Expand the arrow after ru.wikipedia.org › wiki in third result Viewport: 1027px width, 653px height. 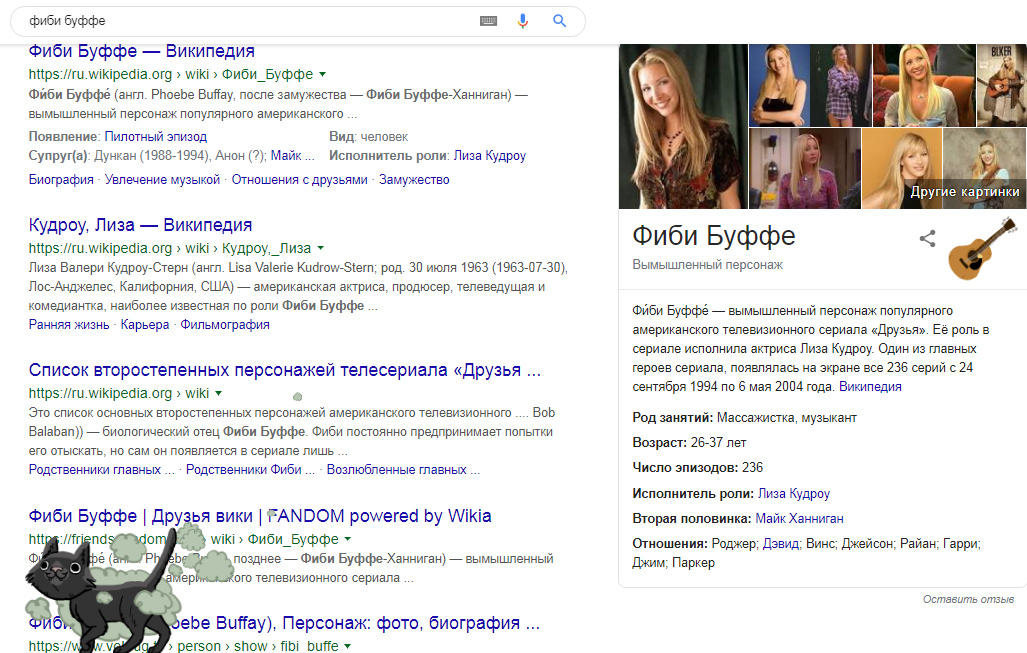pos(218,394)
